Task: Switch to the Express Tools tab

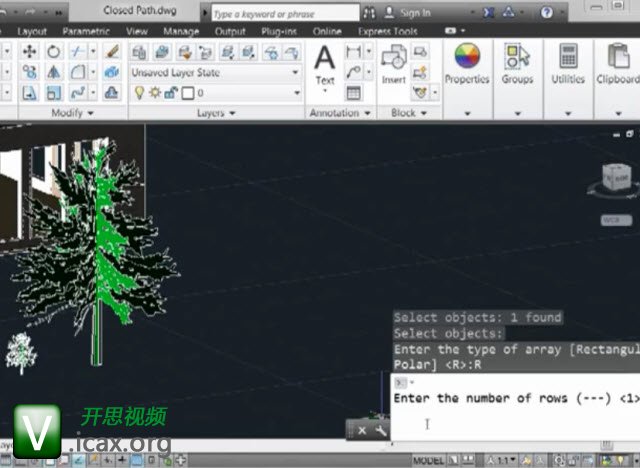Action: tap(388, 31)
